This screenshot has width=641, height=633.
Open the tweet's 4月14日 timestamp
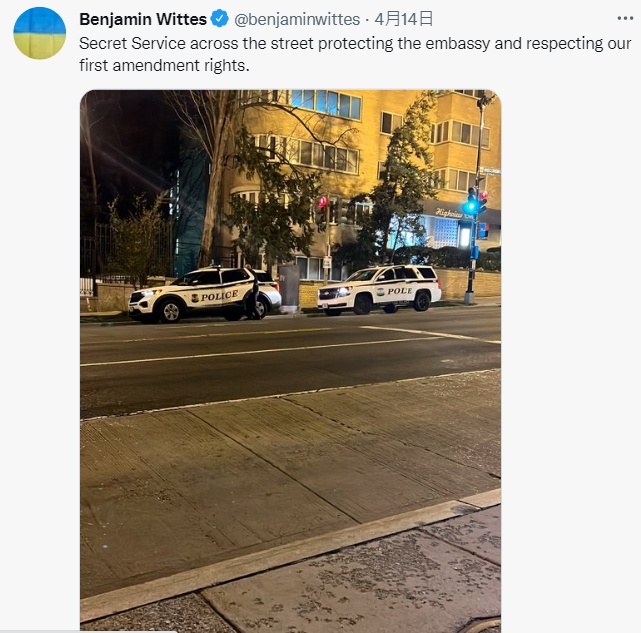coord(403,19)
